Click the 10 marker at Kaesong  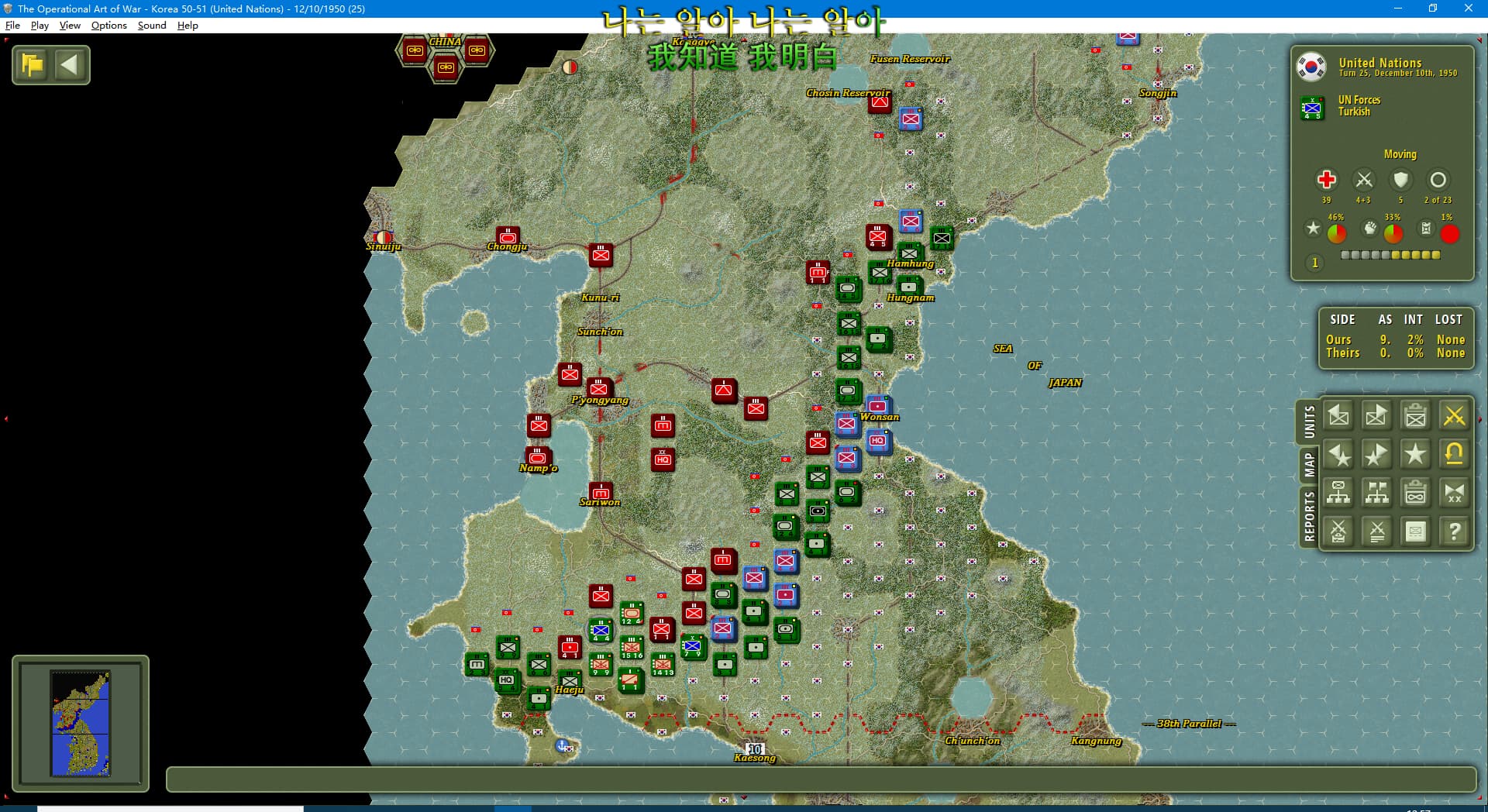(x=755, y=748)
